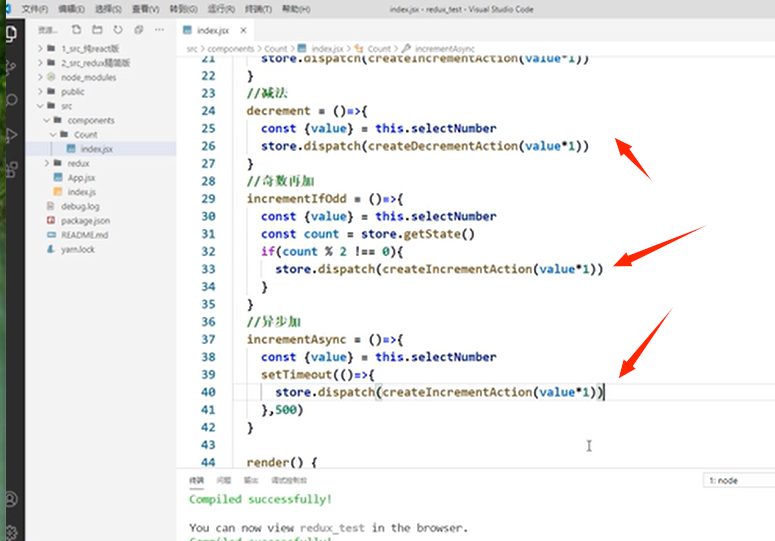Open the Run and Debug view
Screen dimensions: 775x541
(12, 135)
